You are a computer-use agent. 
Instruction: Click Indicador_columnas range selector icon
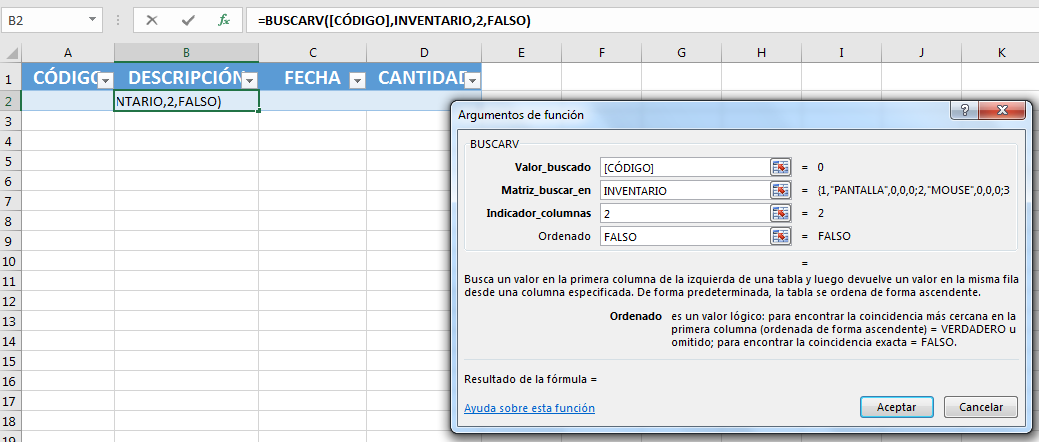click(780, 213)
